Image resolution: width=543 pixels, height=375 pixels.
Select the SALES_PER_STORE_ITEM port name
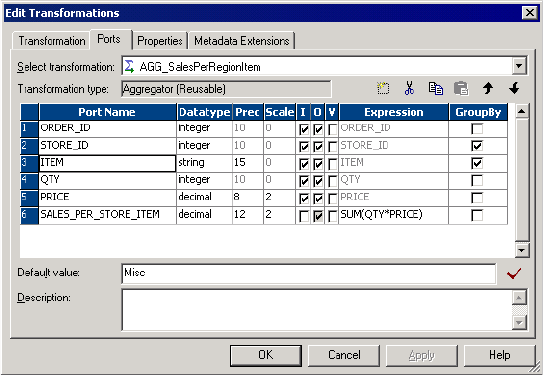tap(107, 215)
